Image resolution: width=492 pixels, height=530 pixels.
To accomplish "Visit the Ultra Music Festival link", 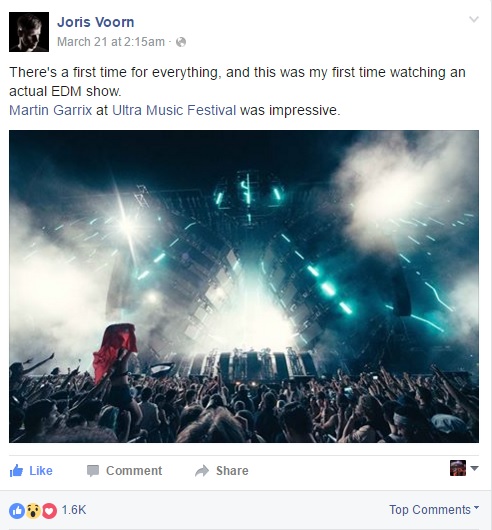I will (x=174, y=110).
